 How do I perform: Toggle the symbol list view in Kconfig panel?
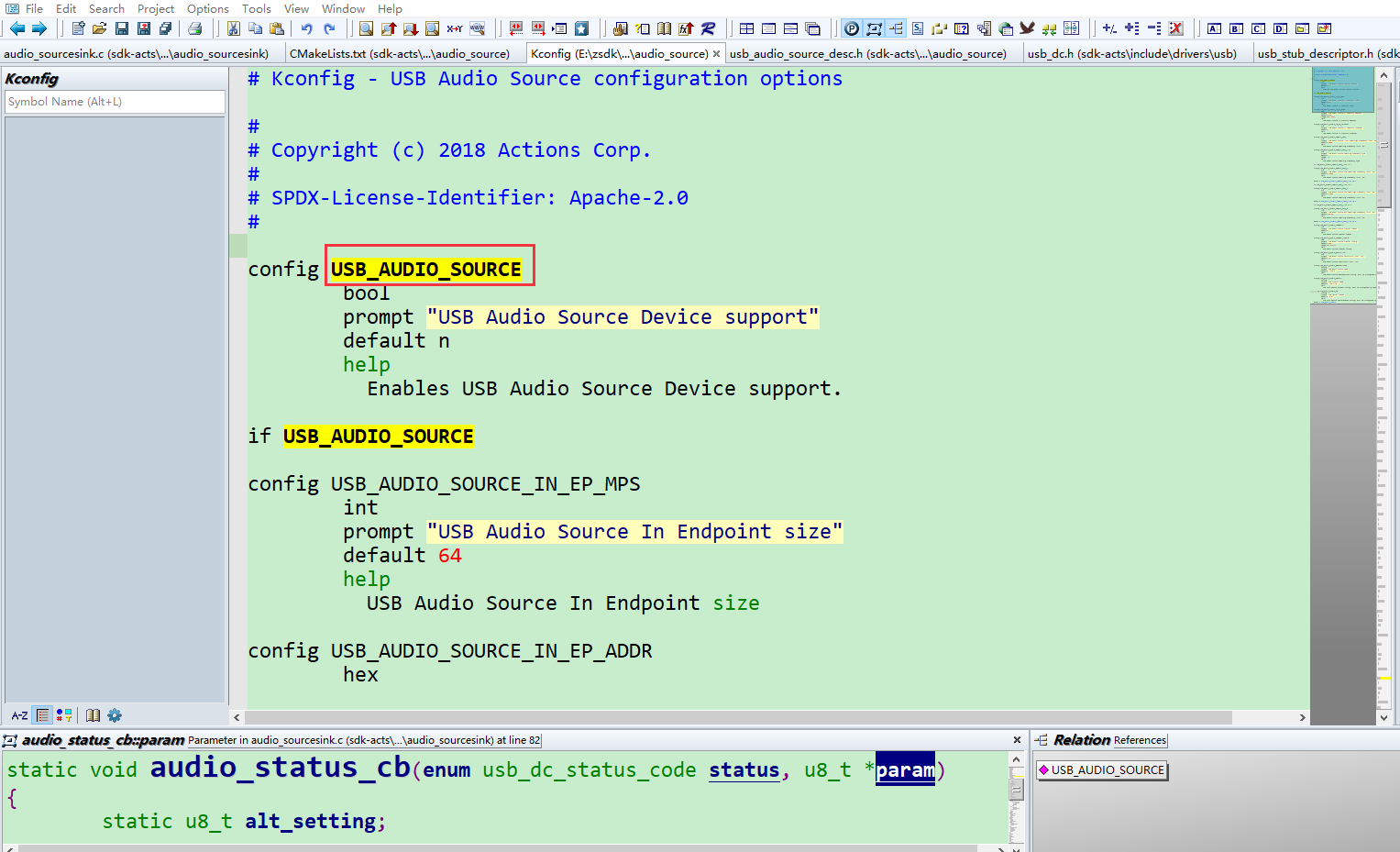coord(42,714)
